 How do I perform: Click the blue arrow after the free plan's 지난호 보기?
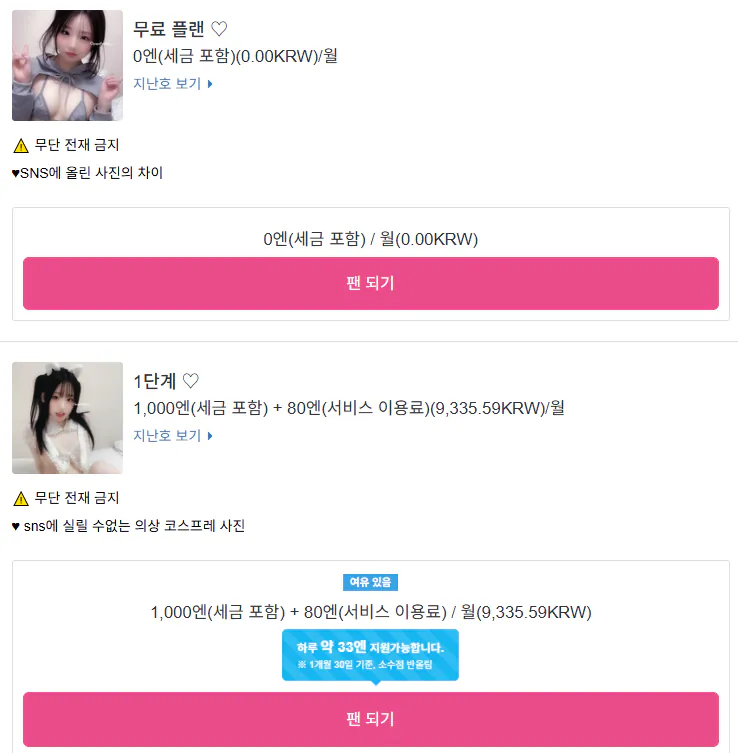point(210,84)
